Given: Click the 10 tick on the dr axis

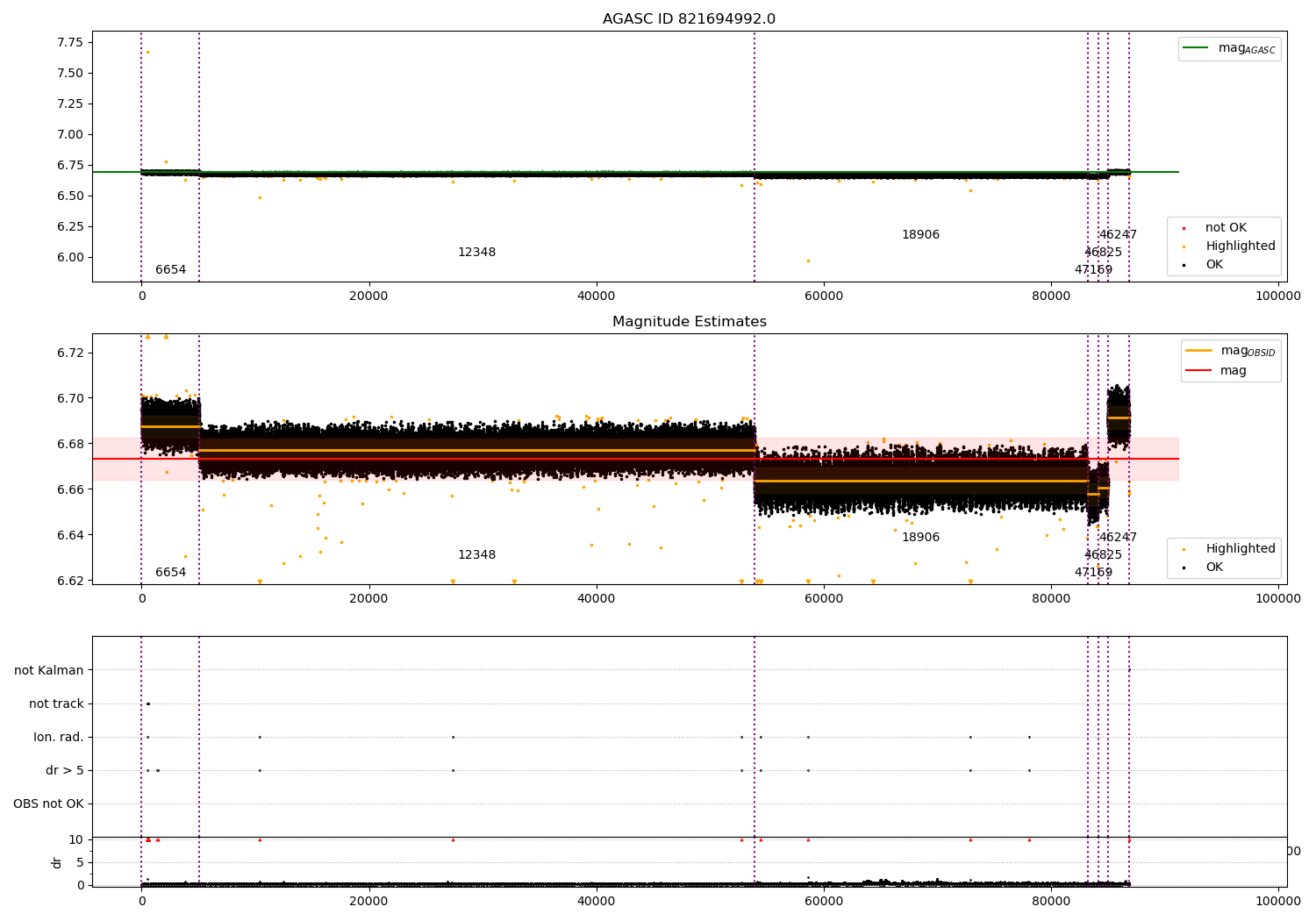Looking at the screenshot, I should click(x=76, y=839).
